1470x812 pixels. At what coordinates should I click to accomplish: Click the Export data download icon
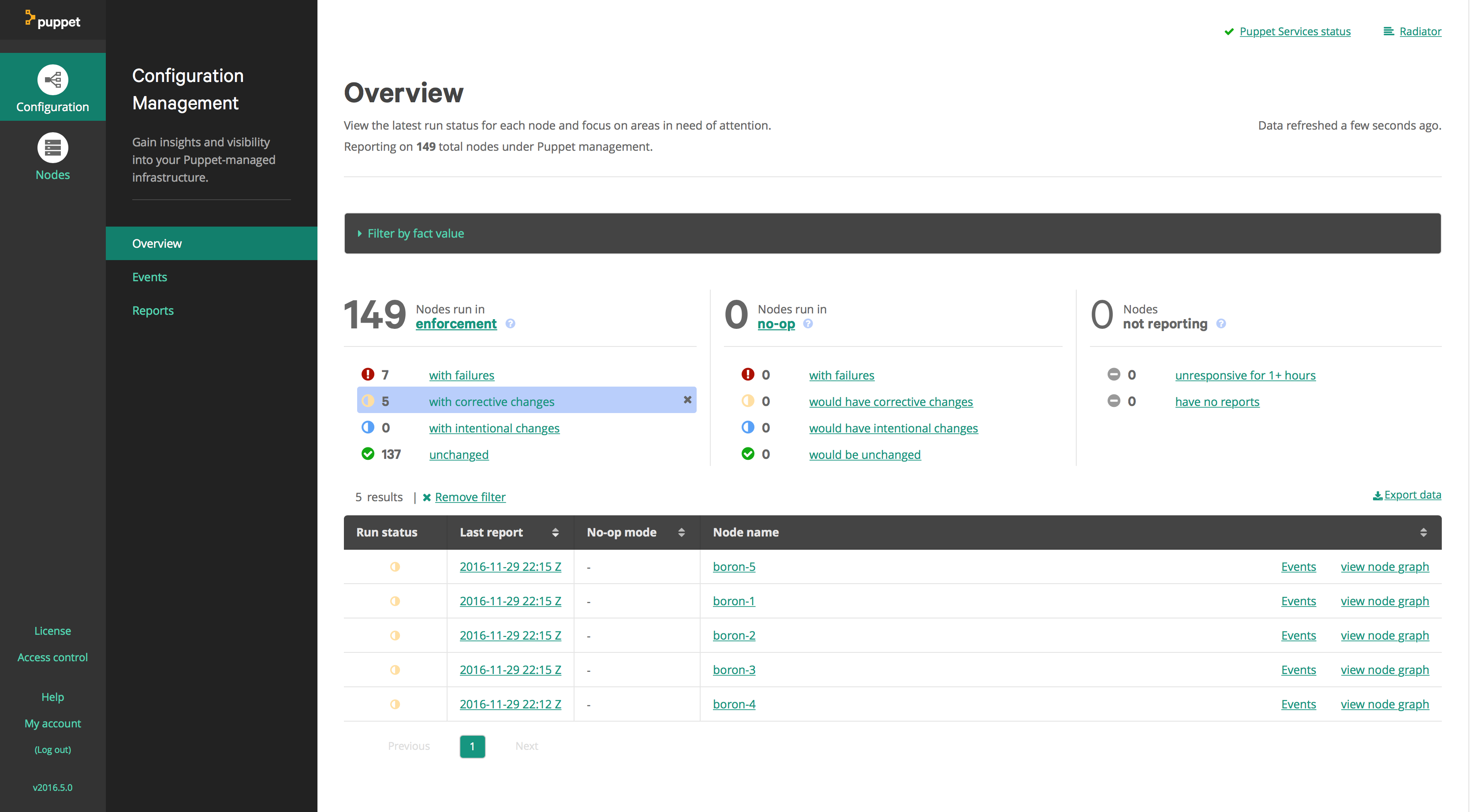pyautogui.click(x=1377, y=496)
